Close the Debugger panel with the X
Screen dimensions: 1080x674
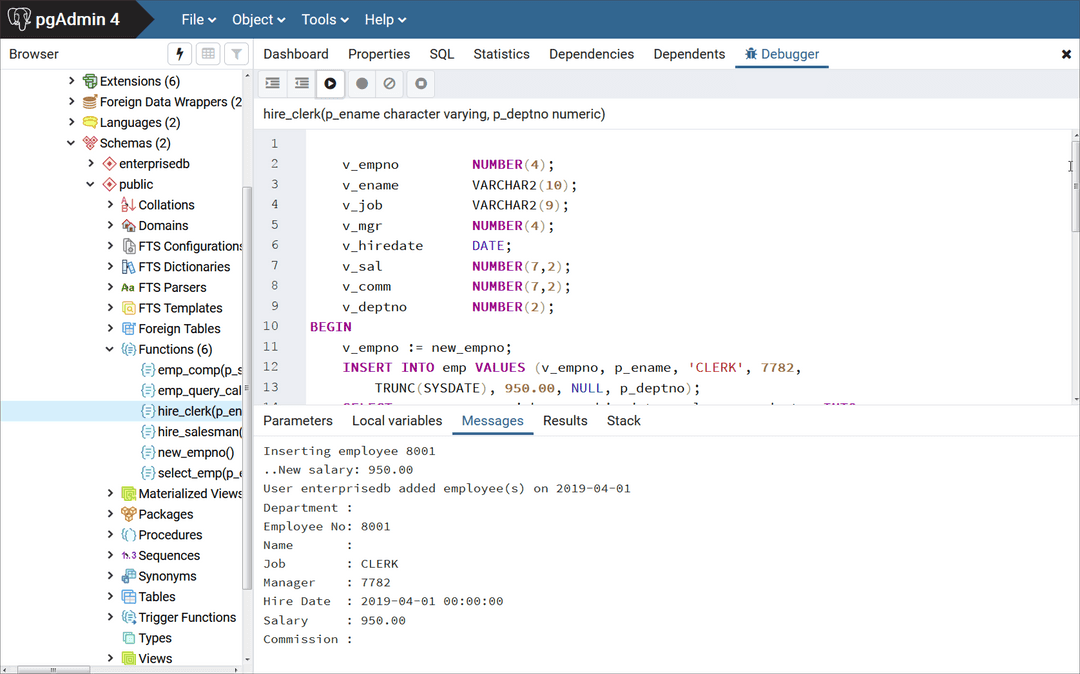[1066, 54]
